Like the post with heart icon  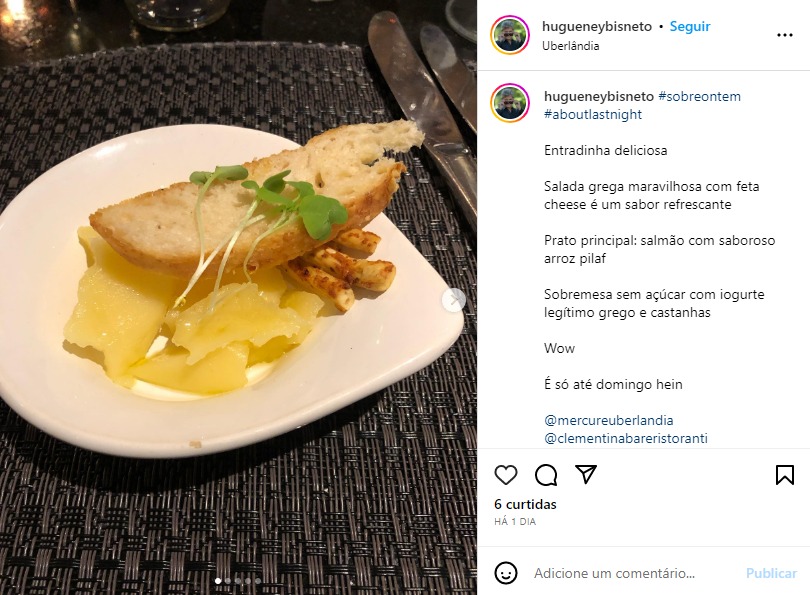click(506, 475)
